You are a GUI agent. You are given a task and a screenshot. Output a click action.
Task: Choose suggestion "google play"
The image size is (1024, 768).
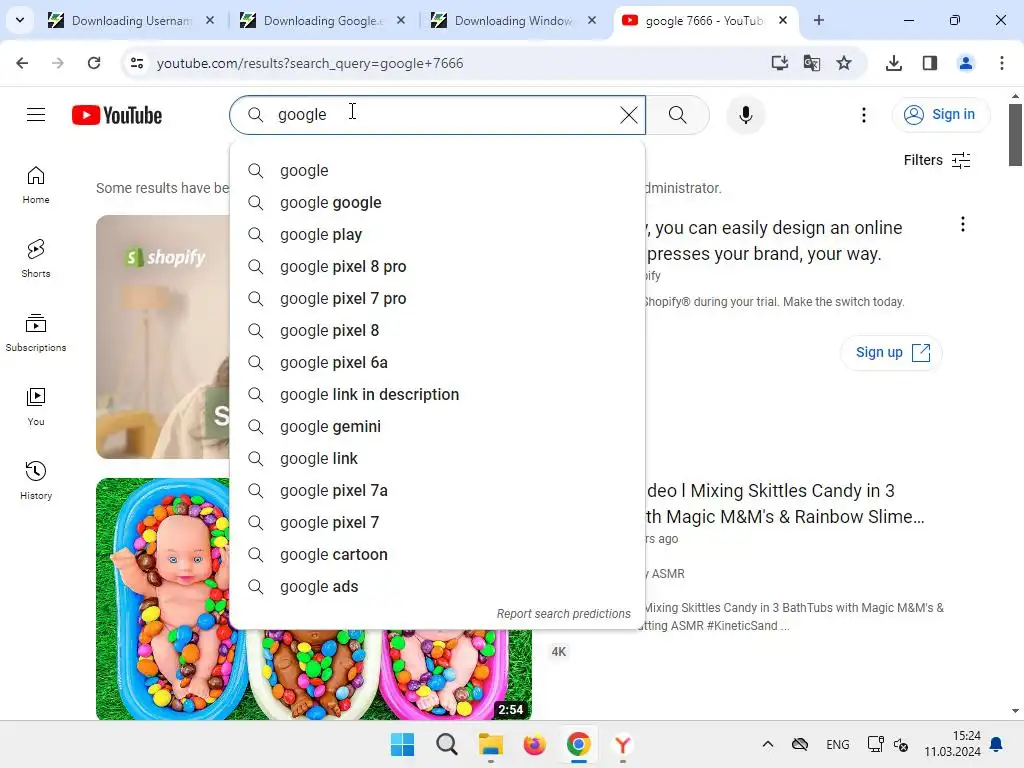click(x=437, y=234)
